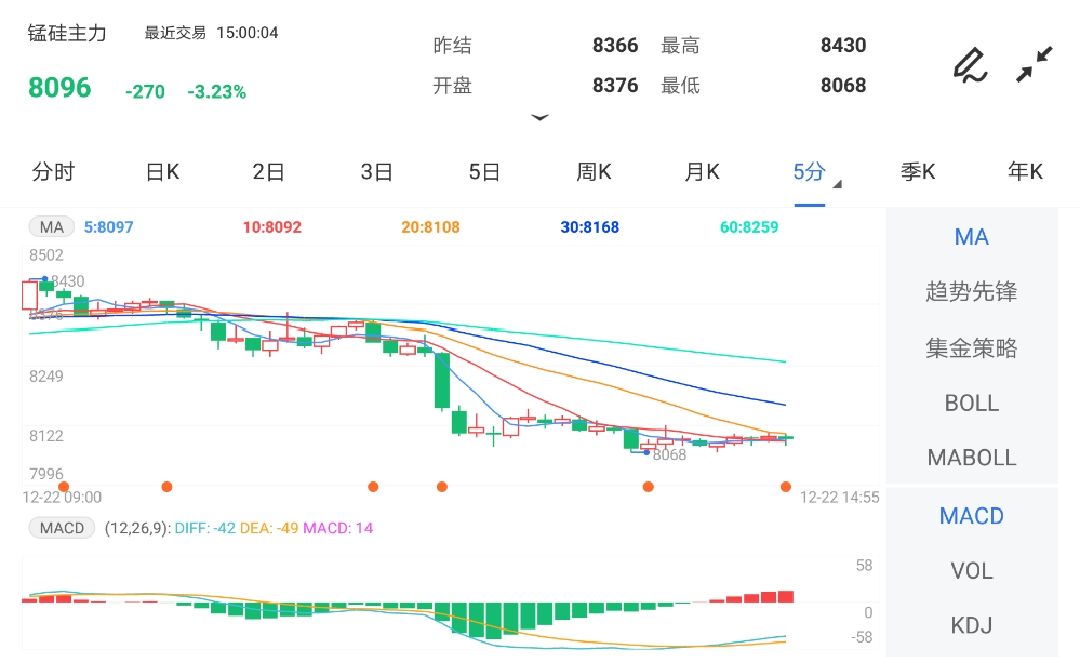The width and height of the screenshot is (1080, 657).
Task: Select the 5分 chart tab
Action: [809, 171]
